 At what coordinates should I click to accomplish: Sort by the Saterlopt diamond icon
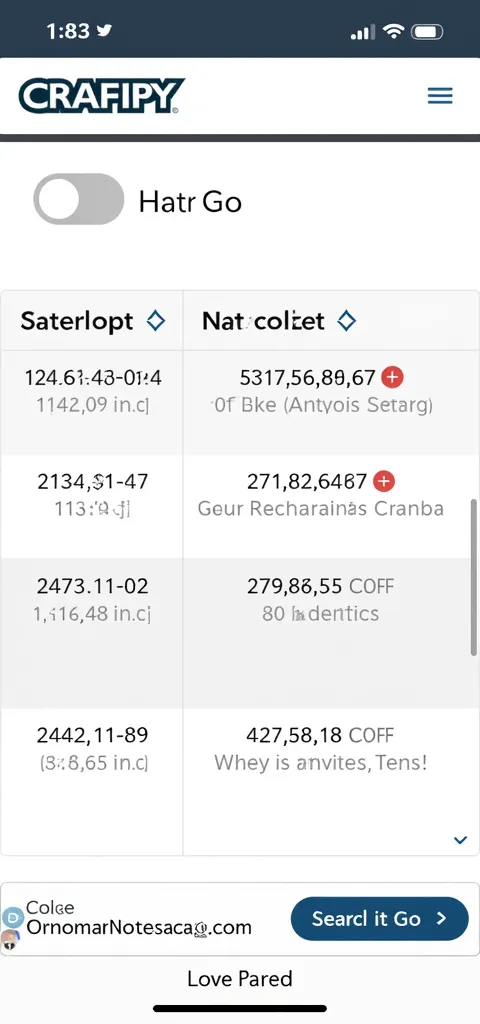(x=155, y=321)
